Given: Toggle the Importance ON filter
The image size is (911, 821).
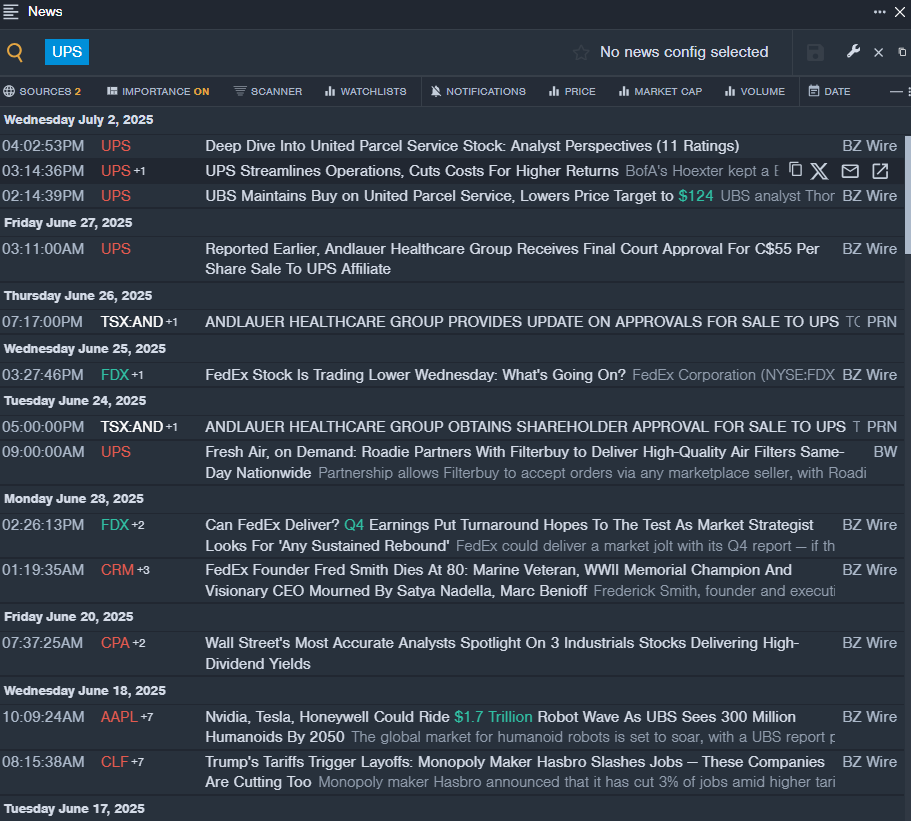Looking at the screenshot, I should (158, 91).
